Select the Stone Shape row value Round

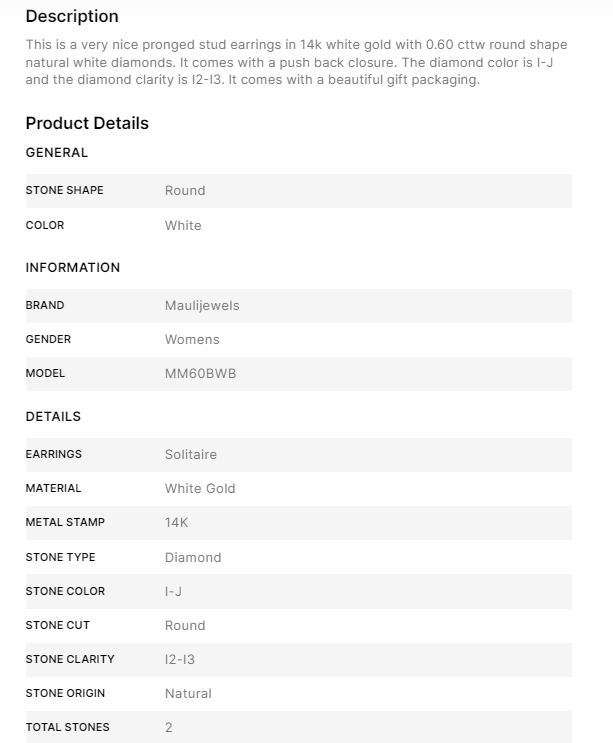pos(185,191)
